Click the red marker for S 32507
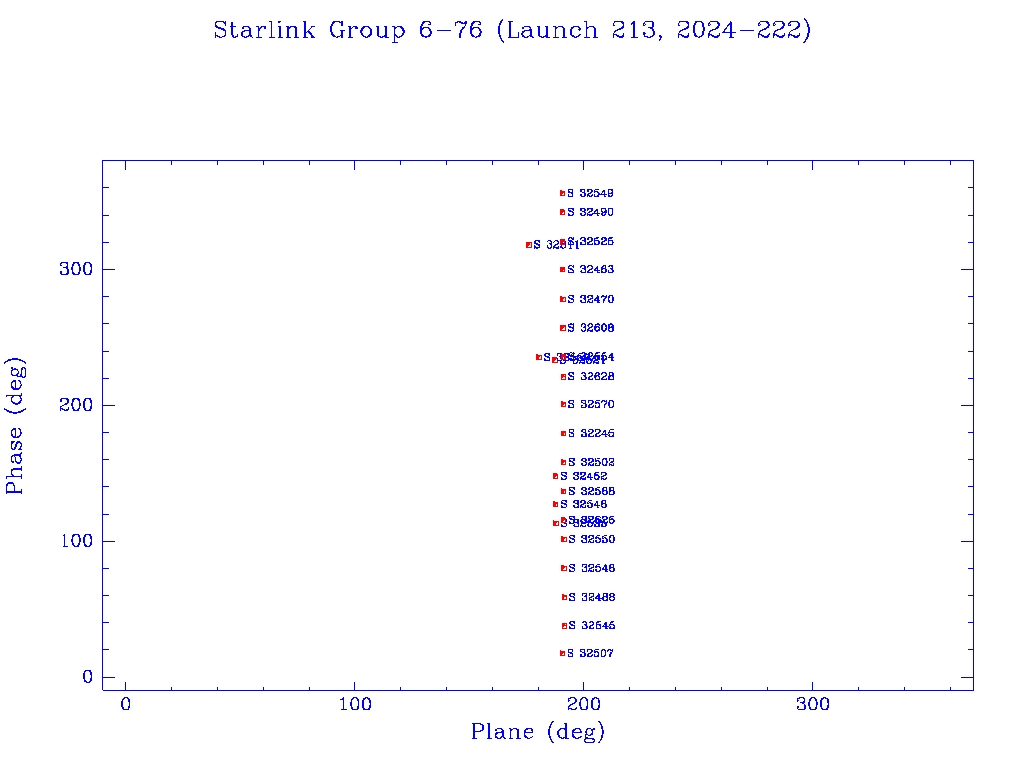The image size is (1024, 768). pos(562,653)
